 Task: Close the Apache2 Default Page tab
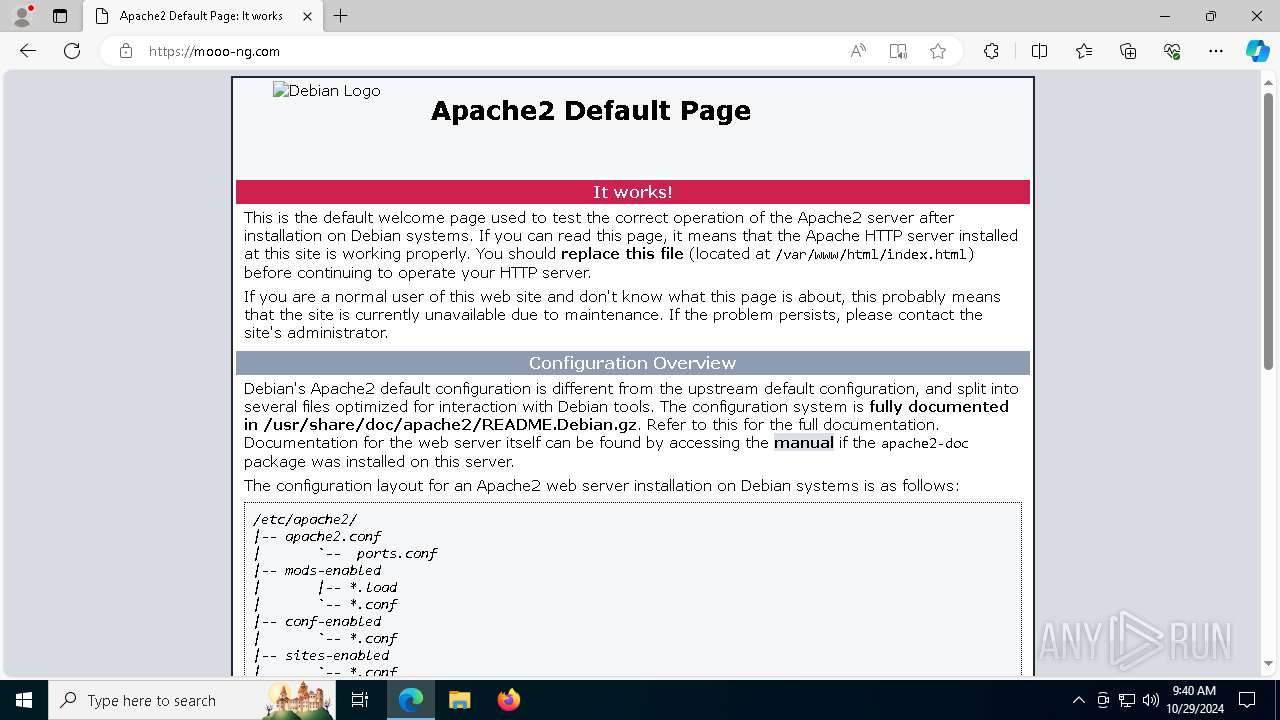[x=307, y=16]
